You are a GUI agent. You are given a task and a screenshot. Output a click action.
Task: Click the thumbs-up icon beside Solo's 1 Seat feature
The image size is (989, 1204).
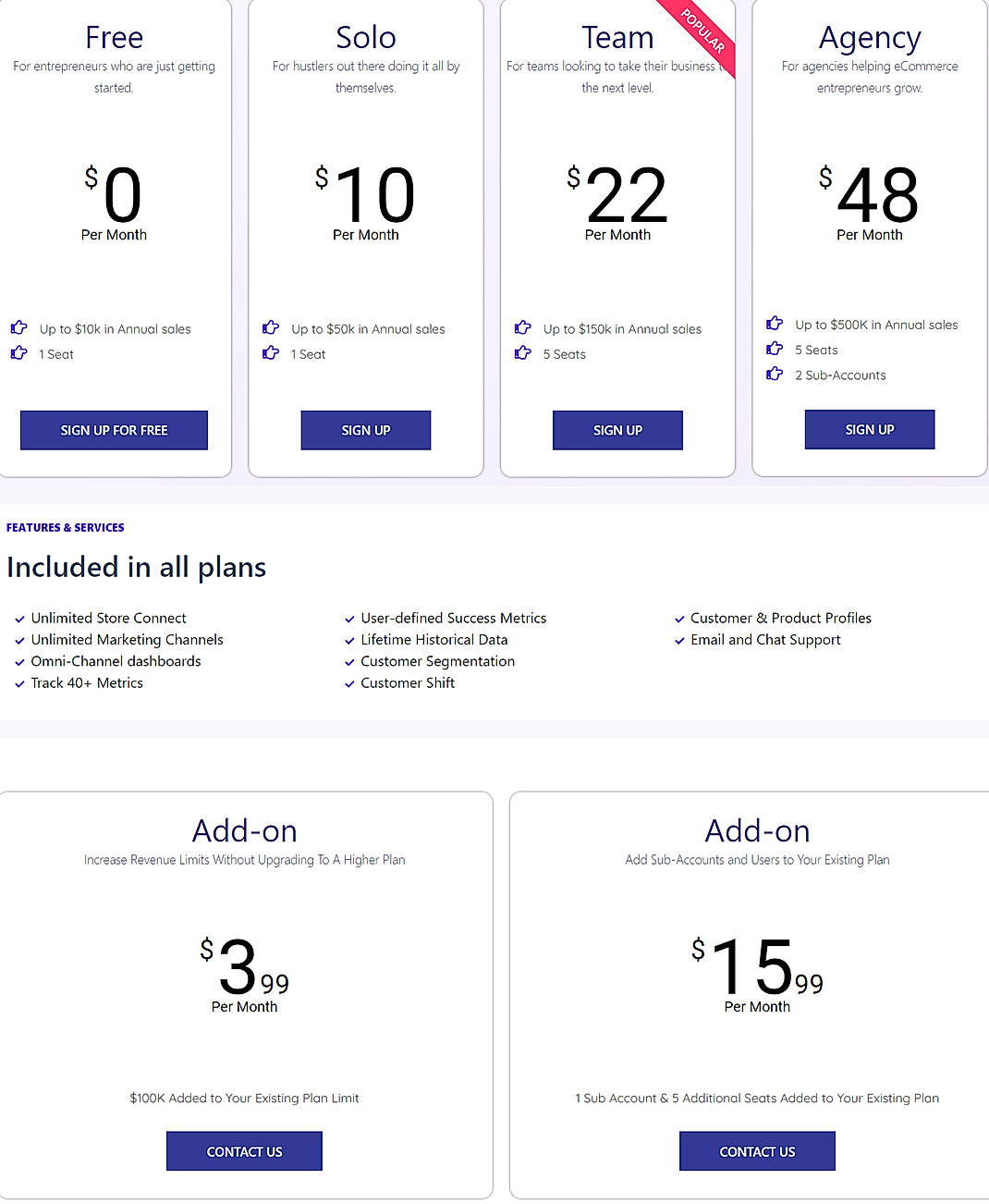271,352
